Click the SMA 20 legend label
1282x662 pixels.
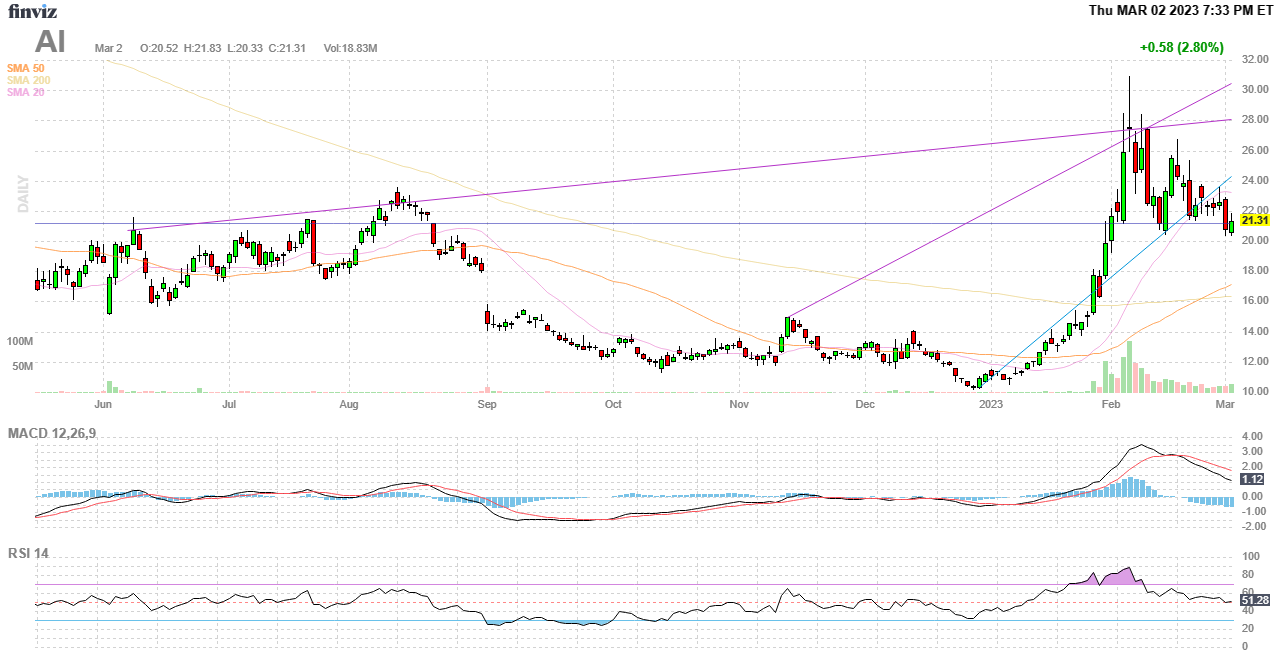pos(25,92)
